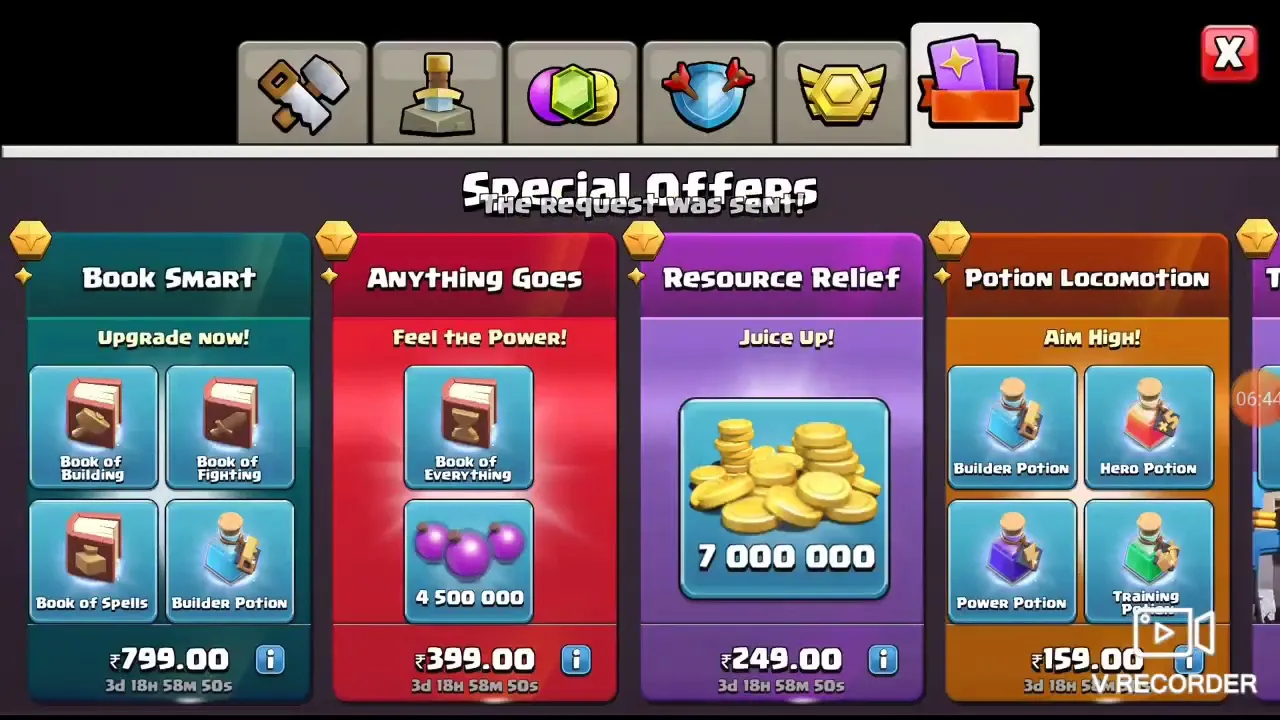Tap the Book of Building item
Viewport: 1280px width, 720px height.
click(93, 427)
